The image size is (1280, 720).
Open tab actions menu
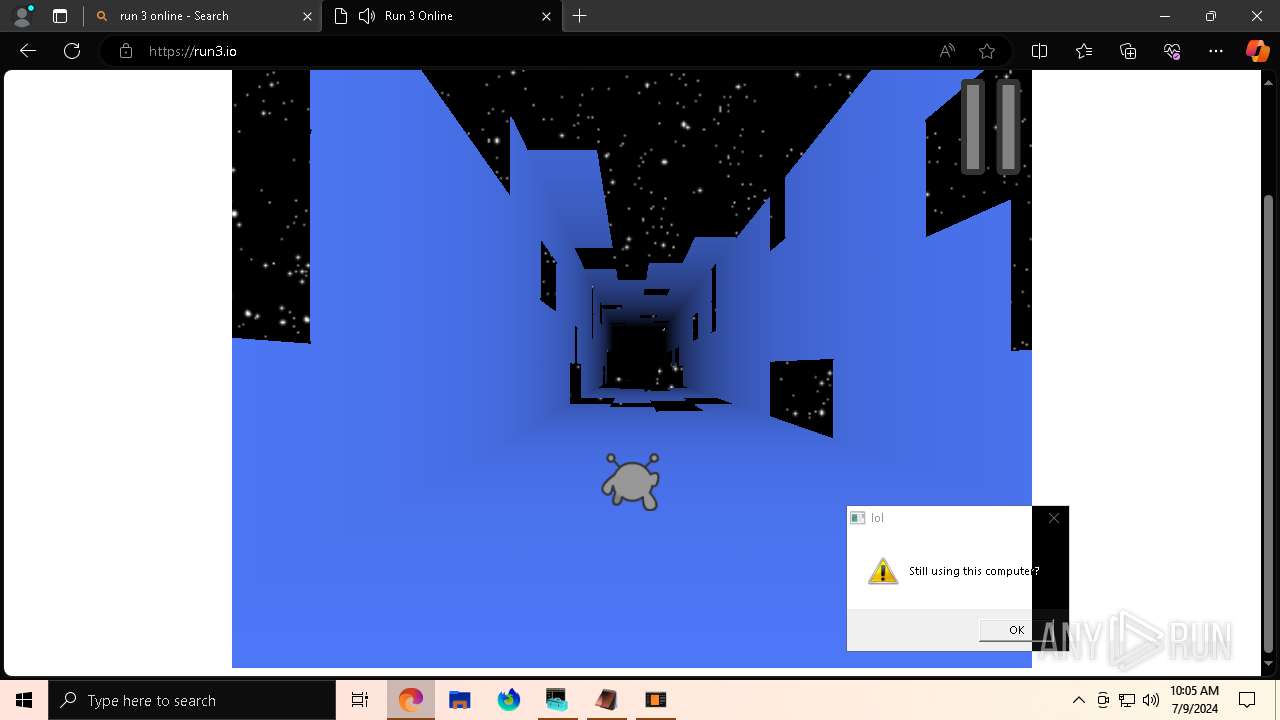(x=60, y=16)
